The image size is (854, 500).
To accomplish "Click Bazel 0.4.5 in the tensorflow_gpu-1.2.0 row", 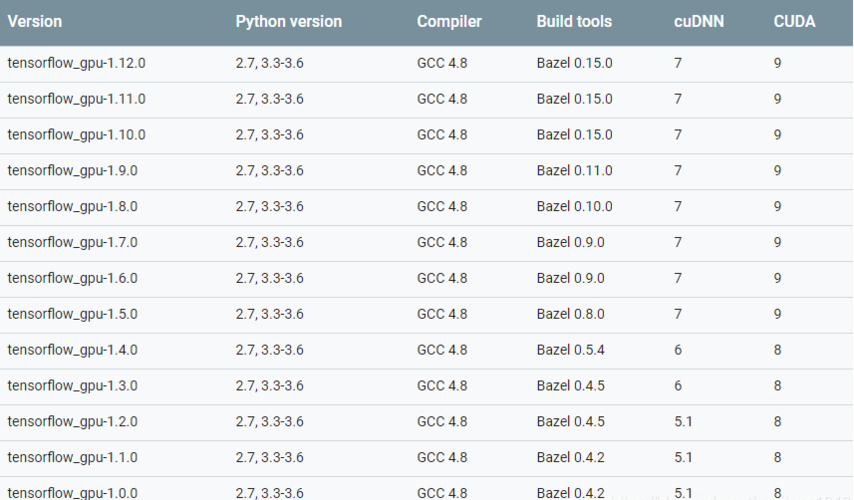I will tap(570, 422).
